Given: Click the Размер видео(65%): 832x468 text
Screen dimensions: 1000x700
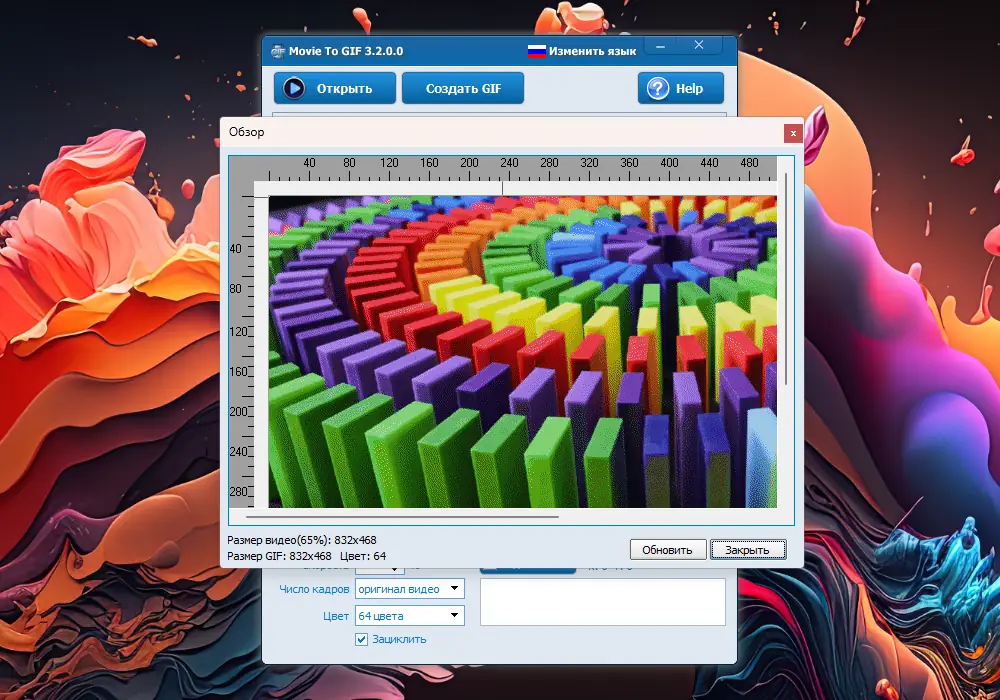Looking at the screenshot, I should (302, 540).
